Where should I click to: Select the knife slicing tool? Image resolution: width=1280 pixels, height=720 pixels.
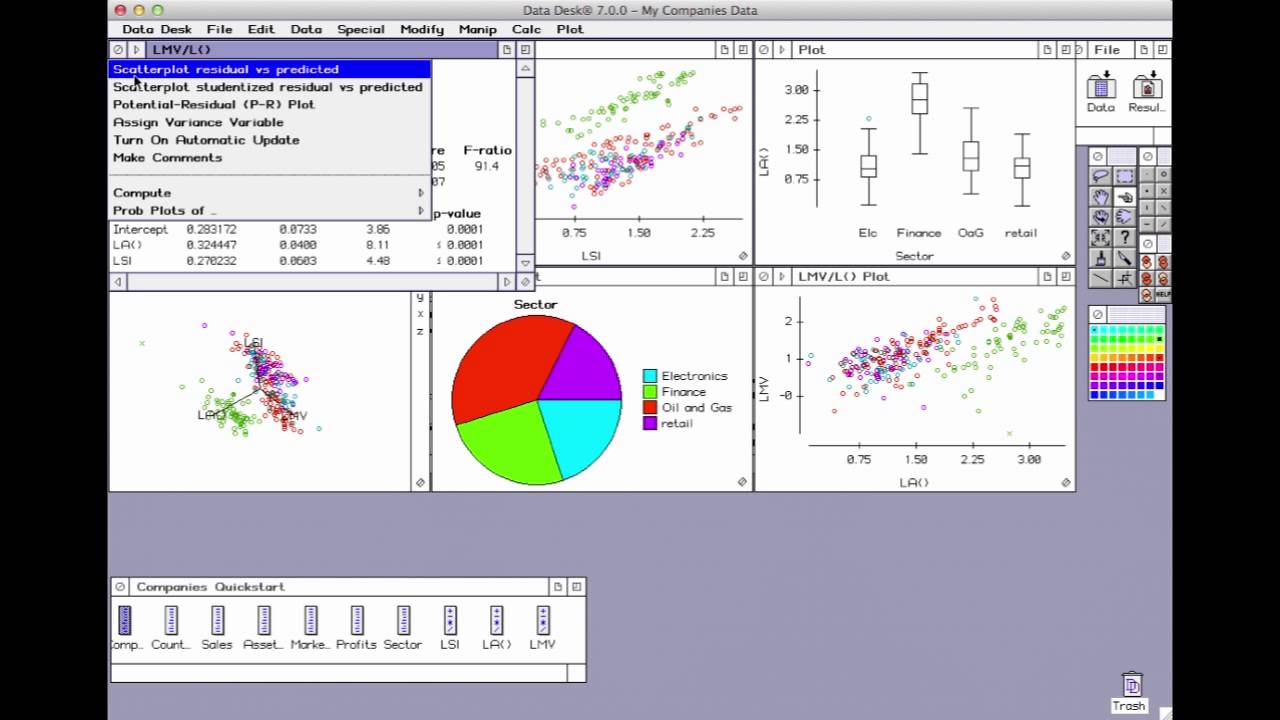tap(1125, 258)
